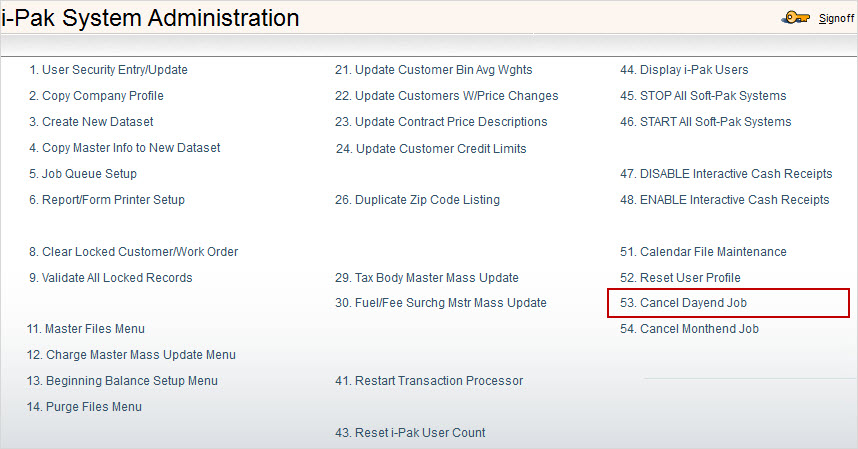Choose 41. Restart Transaction Processor

(x=429, y=381)
